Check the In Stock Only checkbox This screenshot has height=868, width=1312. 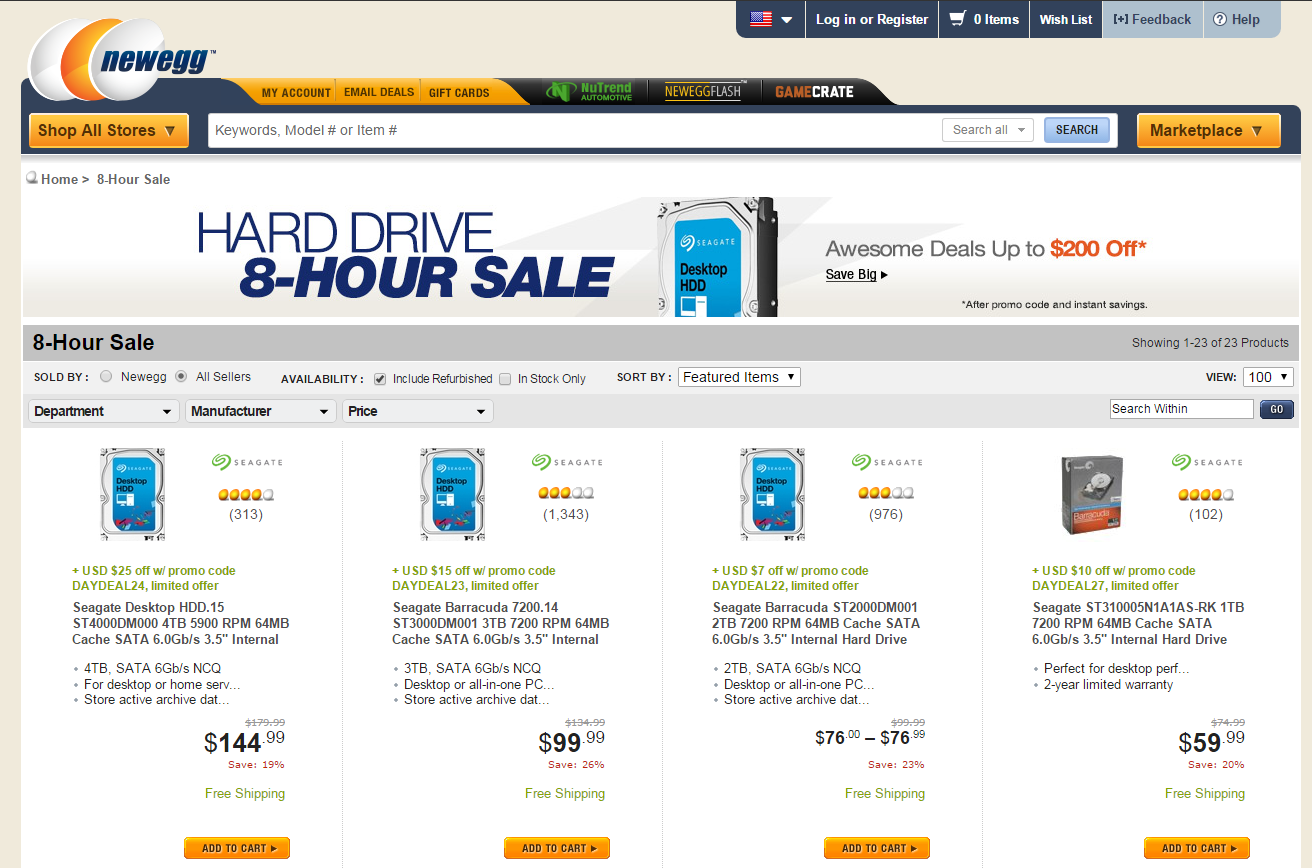point(505,379)
